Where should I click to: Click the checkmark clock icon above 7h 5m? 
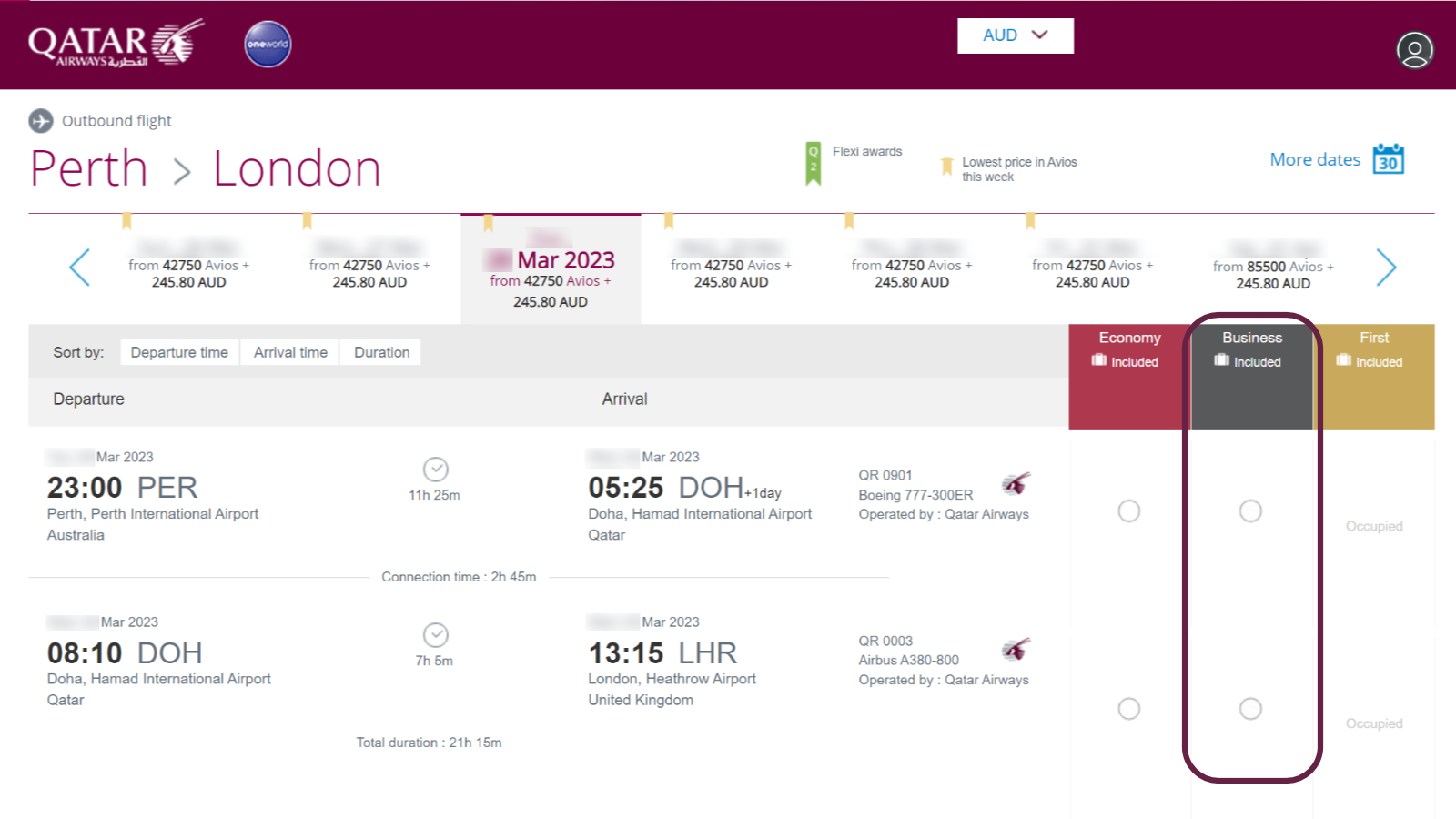436,635
